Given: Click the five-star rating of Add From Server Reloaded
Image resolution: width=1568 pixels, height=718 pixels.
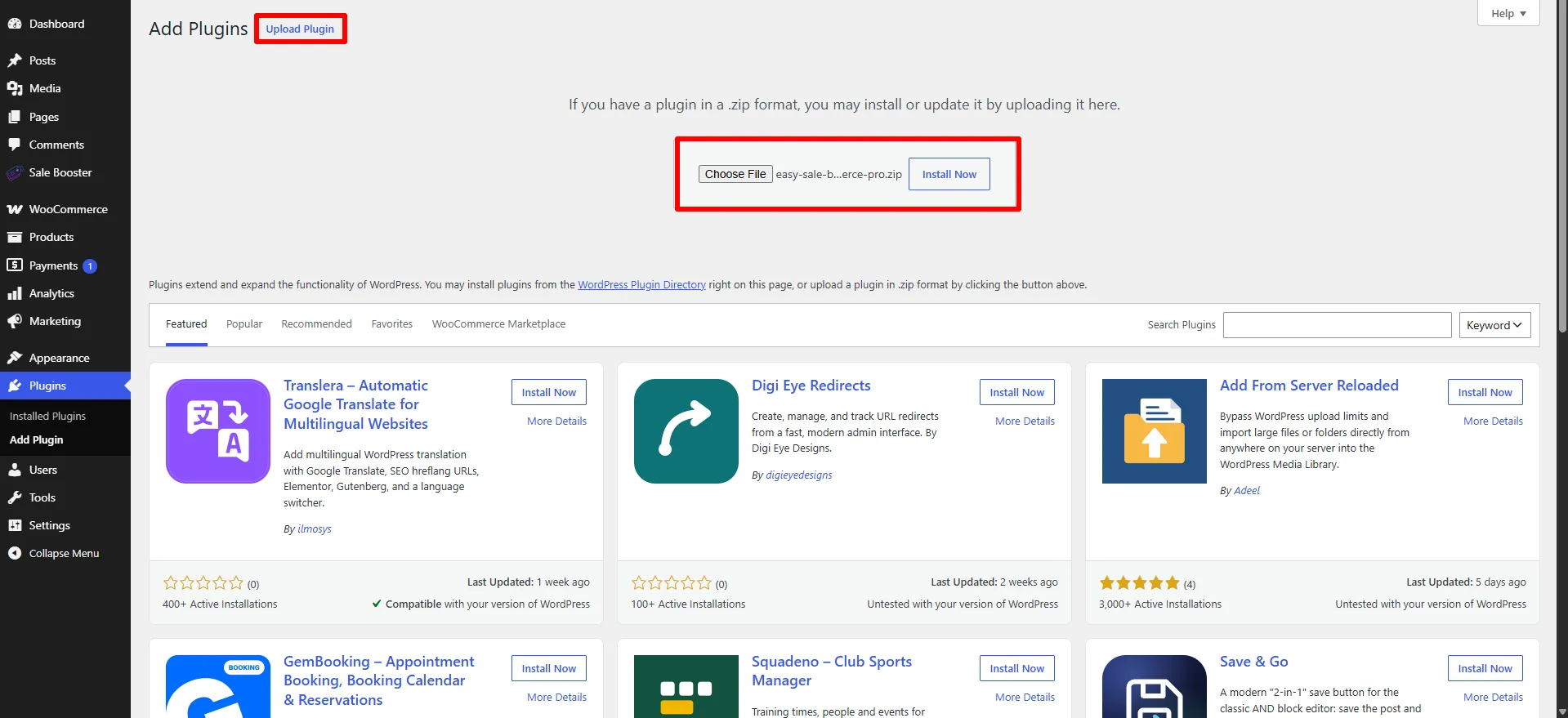Looking at the screenshot, I should 1139,583.
